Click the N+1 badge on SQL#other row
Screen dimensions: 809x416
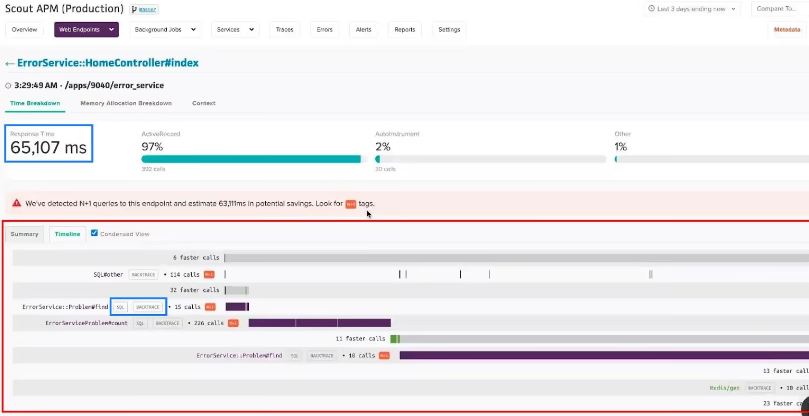pos(209,275)
